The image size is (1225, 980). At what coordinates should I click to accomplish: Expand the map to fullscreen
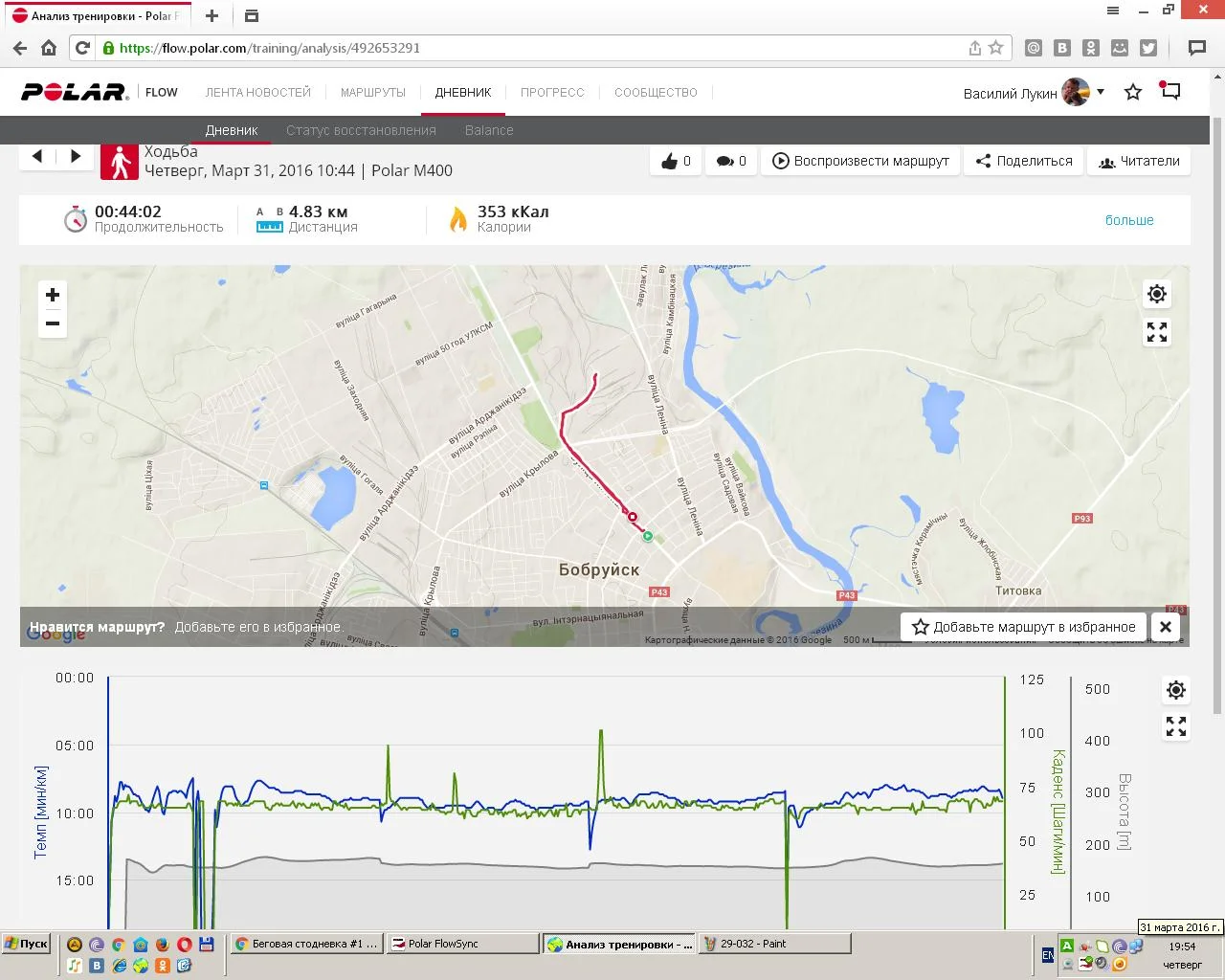[1157, 332]
